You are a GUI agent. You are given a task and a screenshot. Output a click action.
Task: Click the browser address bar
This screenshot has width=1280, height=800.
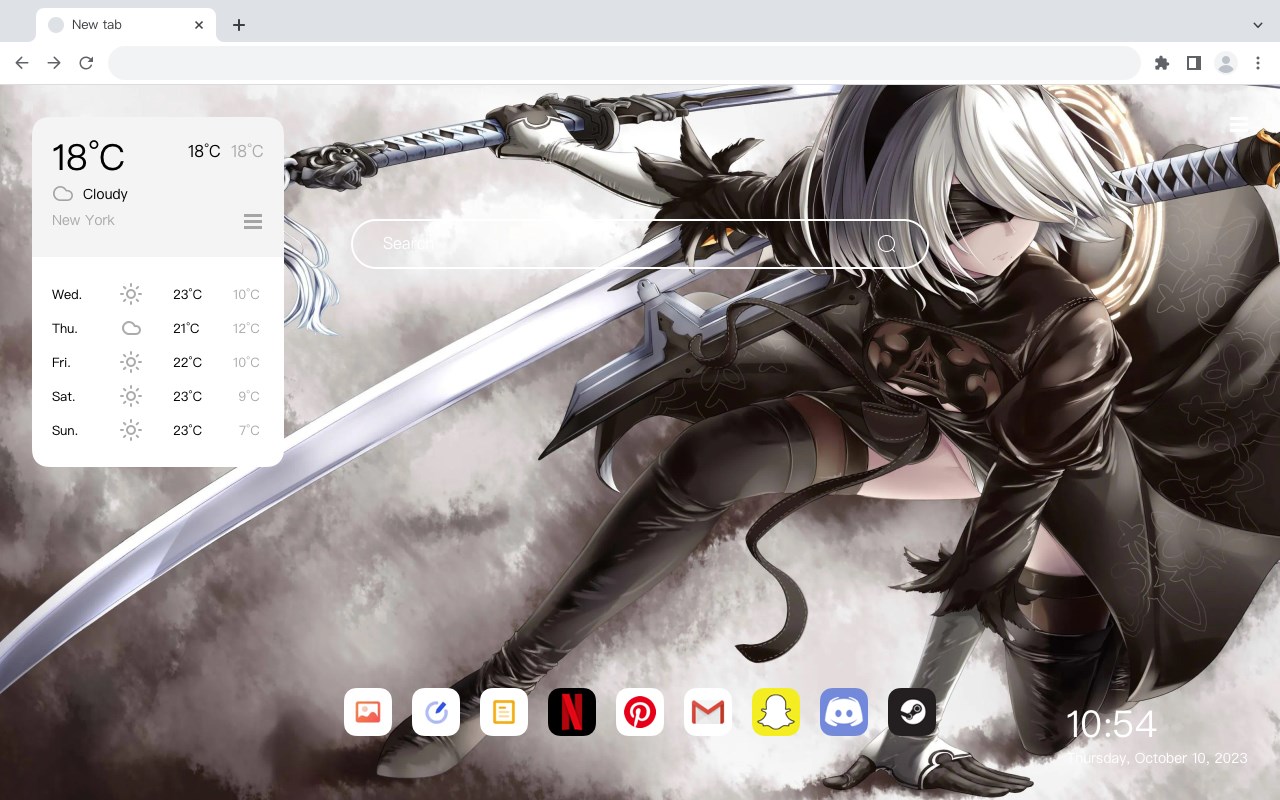624,63
